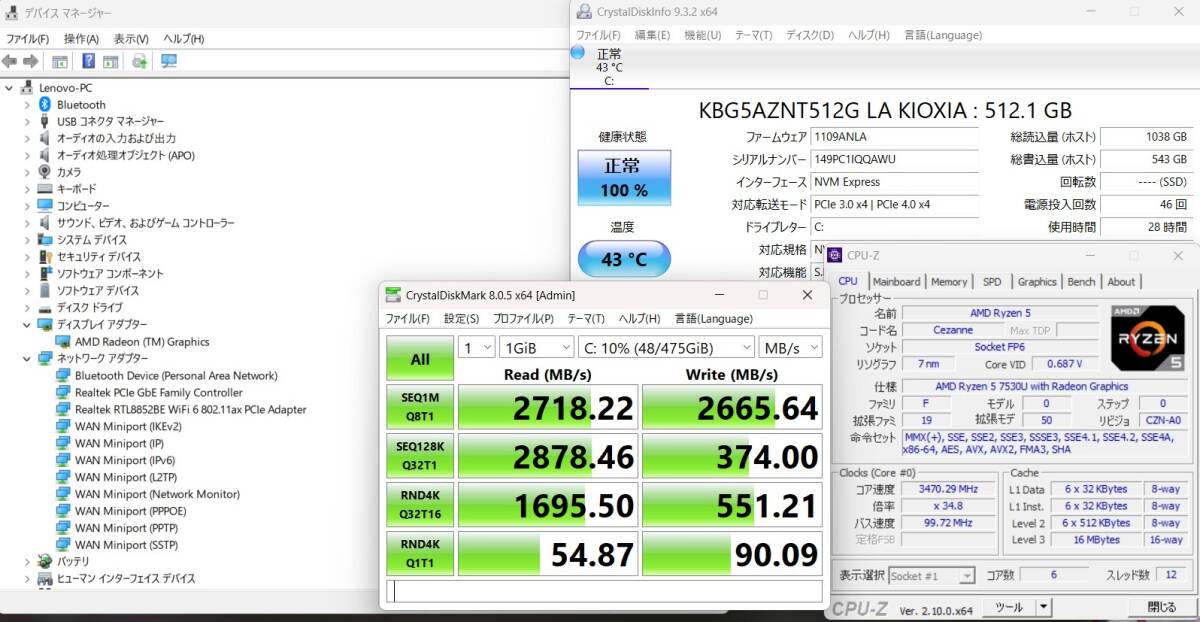Open Help via the blue question mark icon
Image resolution: width=1200 pixels, height=622 pixels.
[x=89, y=61]
